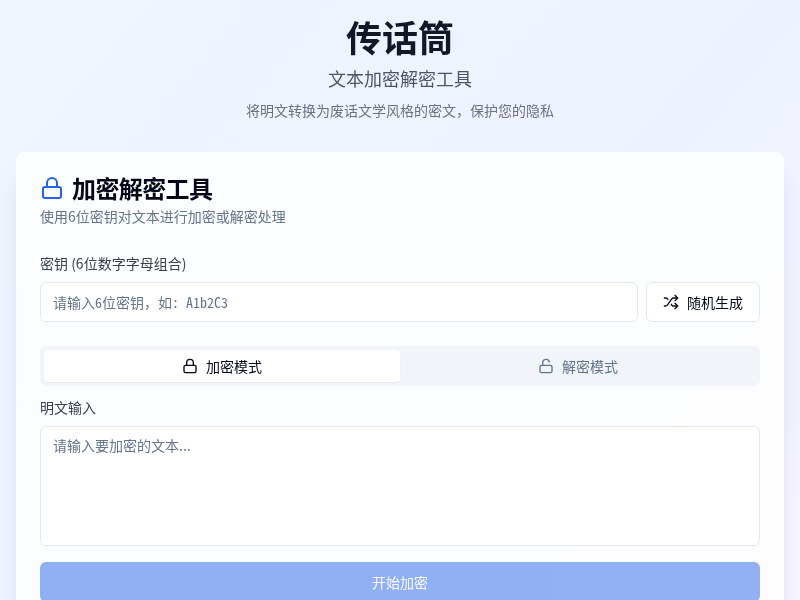800x600 pixels.
Task: Click the 加密解密工具 card heading
Action: click(x=142, y=189)
